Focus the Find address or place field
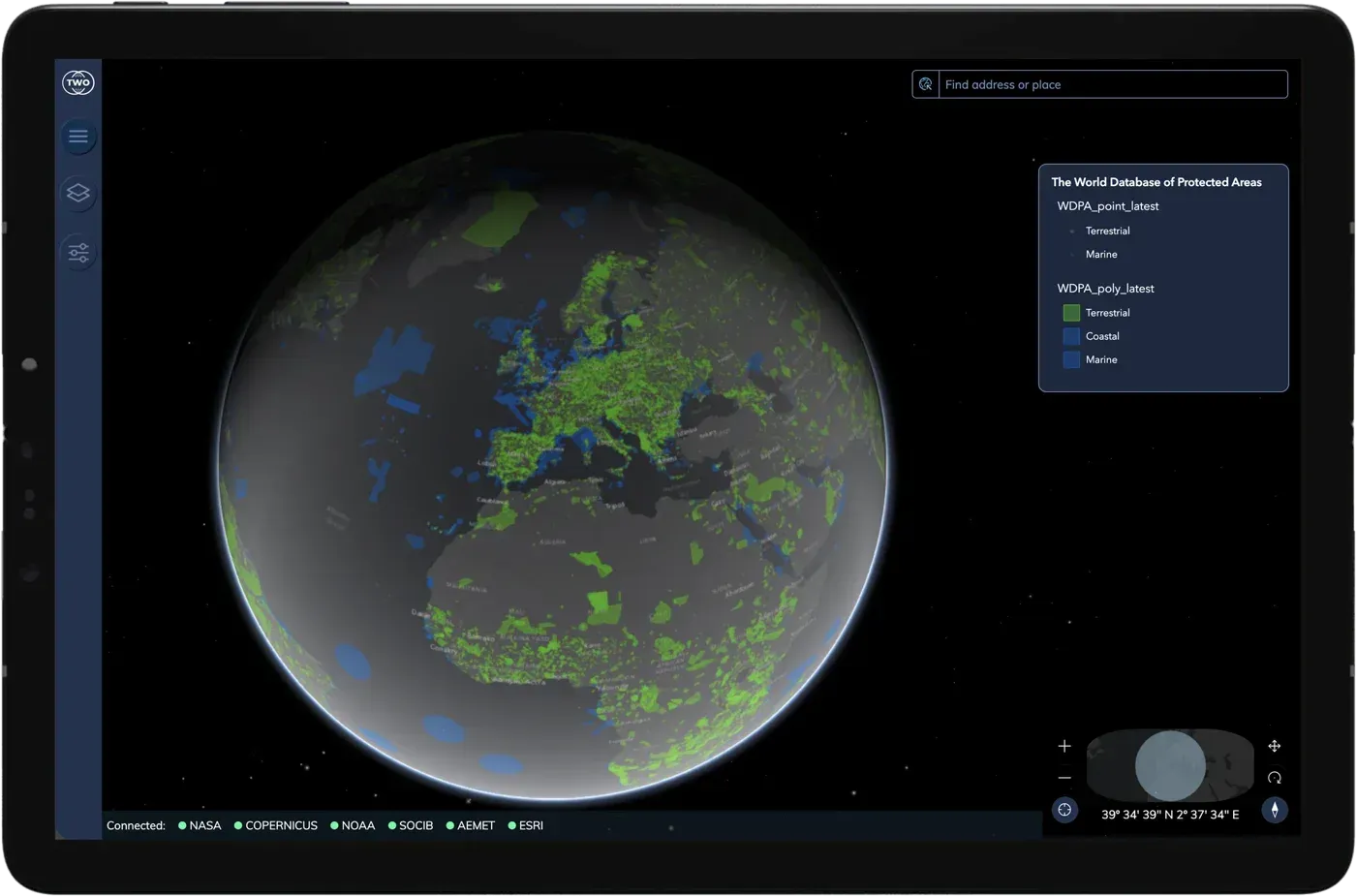Screen dimensions: 1356x896 [1112, 84]
